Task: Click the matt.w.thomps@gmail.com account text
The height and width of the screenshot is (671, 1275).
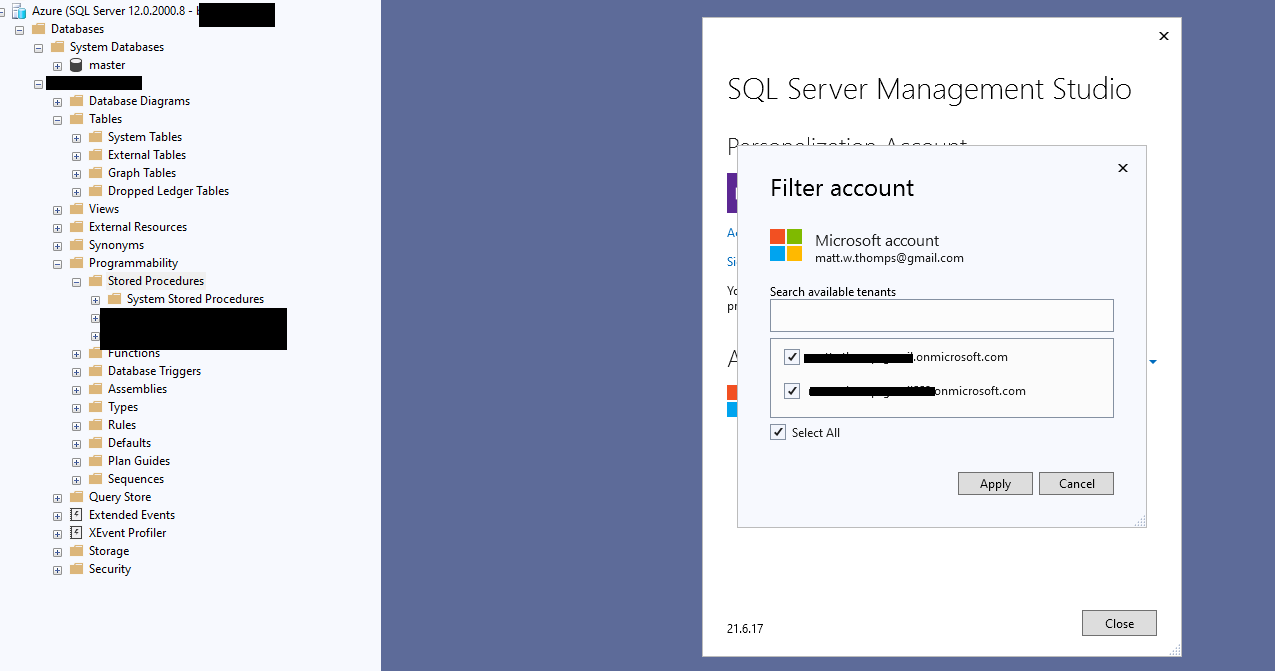Action: click(x=889, y=258)
